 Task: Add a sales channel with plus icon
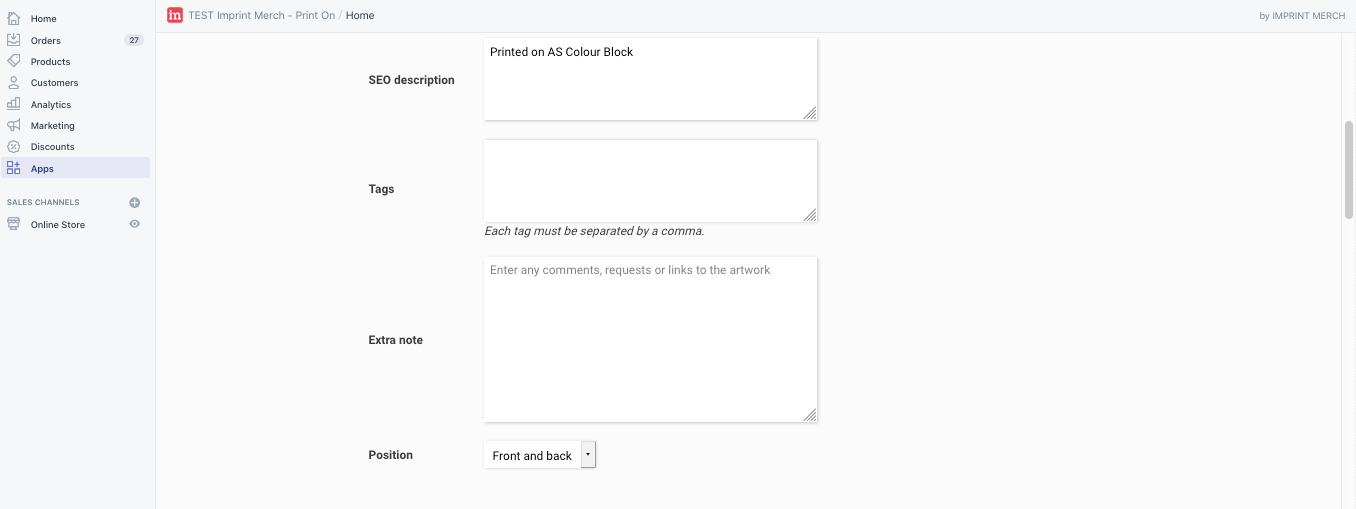(x=135, y=202)
